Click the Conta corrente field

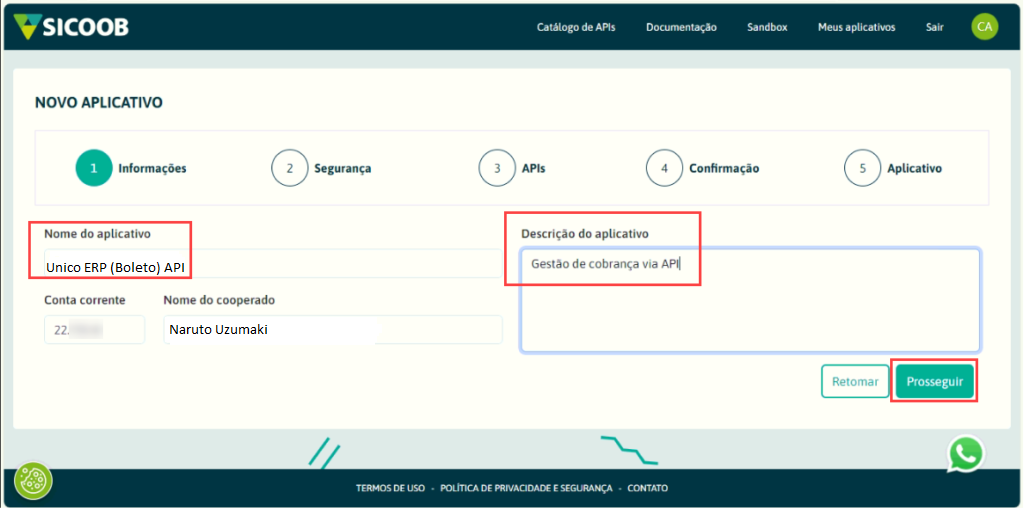95,330
